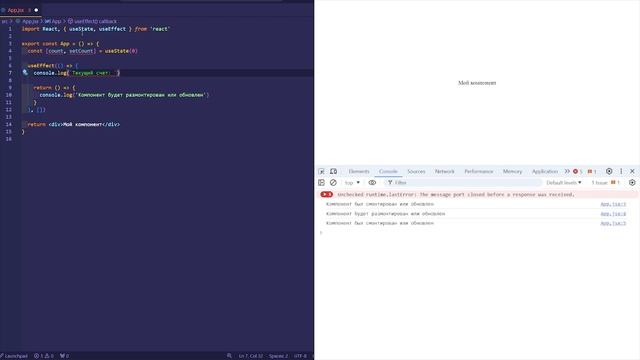Image resolution: width=640 pixels, height=360 pixels.
Task: Click the zoom magnifier icon in status bar
Action: [229, 356]
